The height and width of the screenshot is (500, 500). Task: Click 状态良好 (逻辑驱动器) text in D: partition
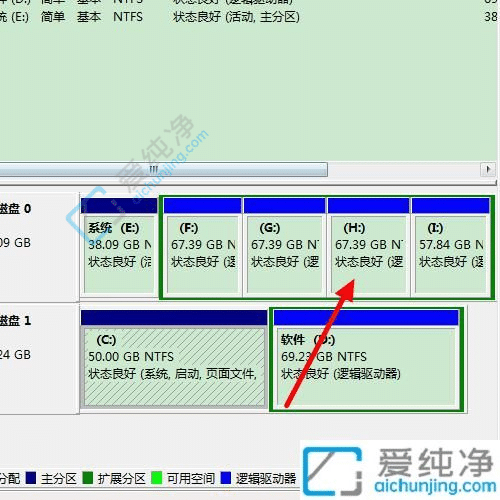tap(341, 374)
